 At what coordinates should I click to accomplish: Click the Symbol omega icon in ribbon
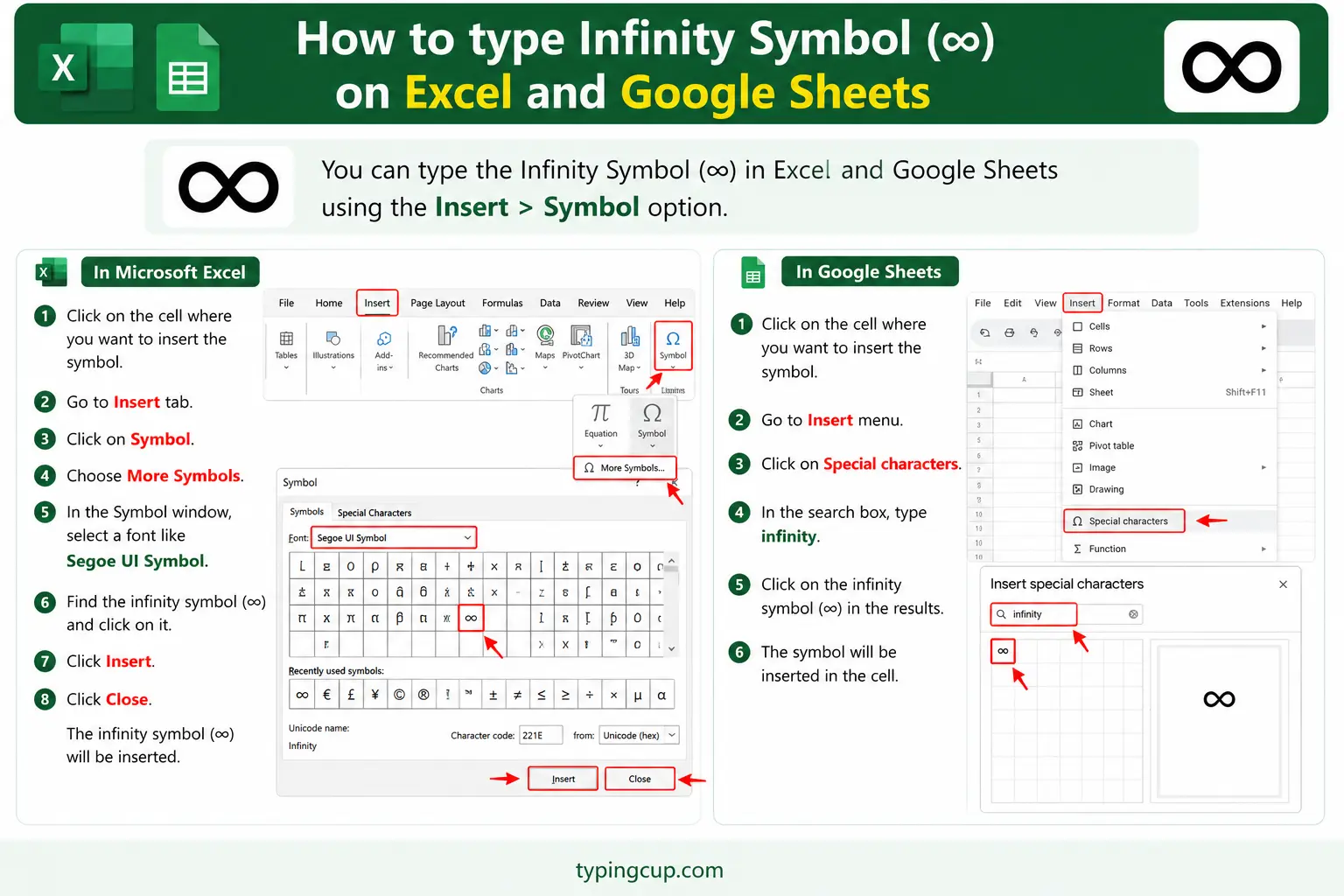(x=673, y=339)
